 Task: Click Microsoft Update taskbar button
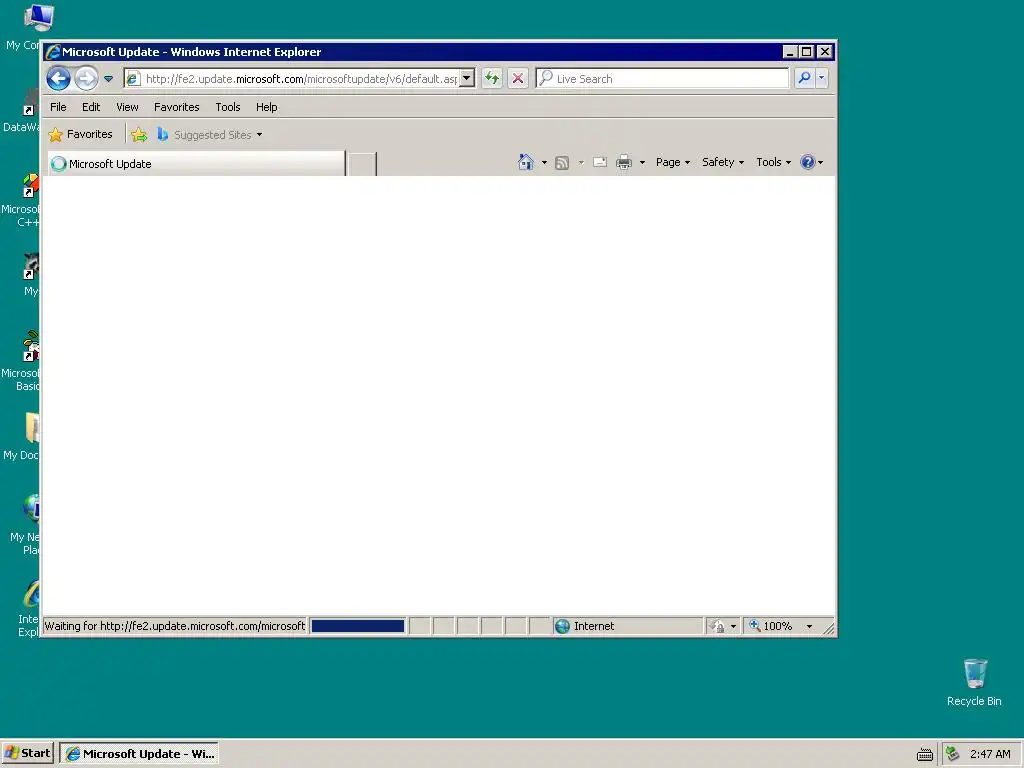coord(139,754)
